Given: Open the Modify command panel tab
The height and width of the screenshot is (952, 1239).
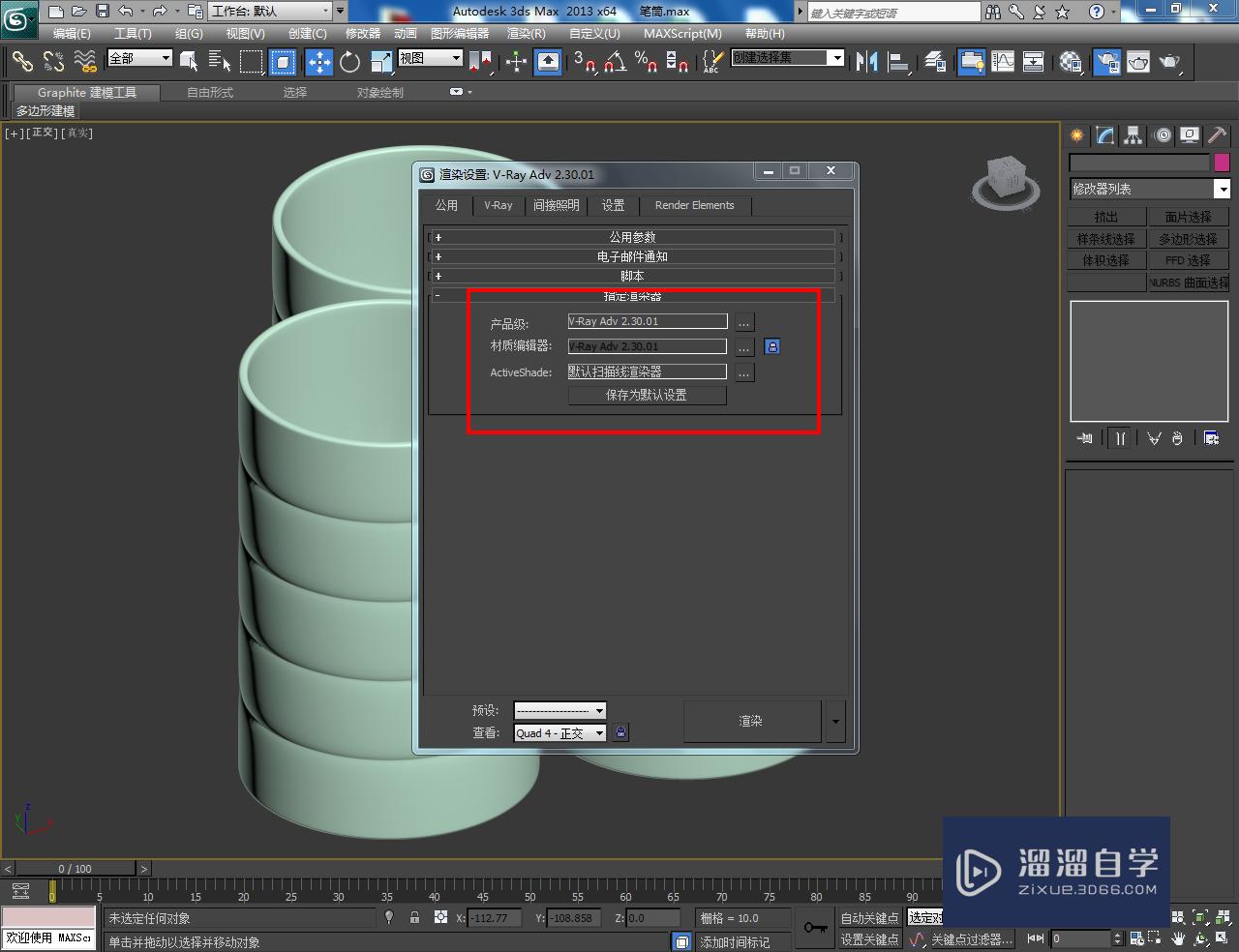Looking at the screenshot, I should [1105, 135].
